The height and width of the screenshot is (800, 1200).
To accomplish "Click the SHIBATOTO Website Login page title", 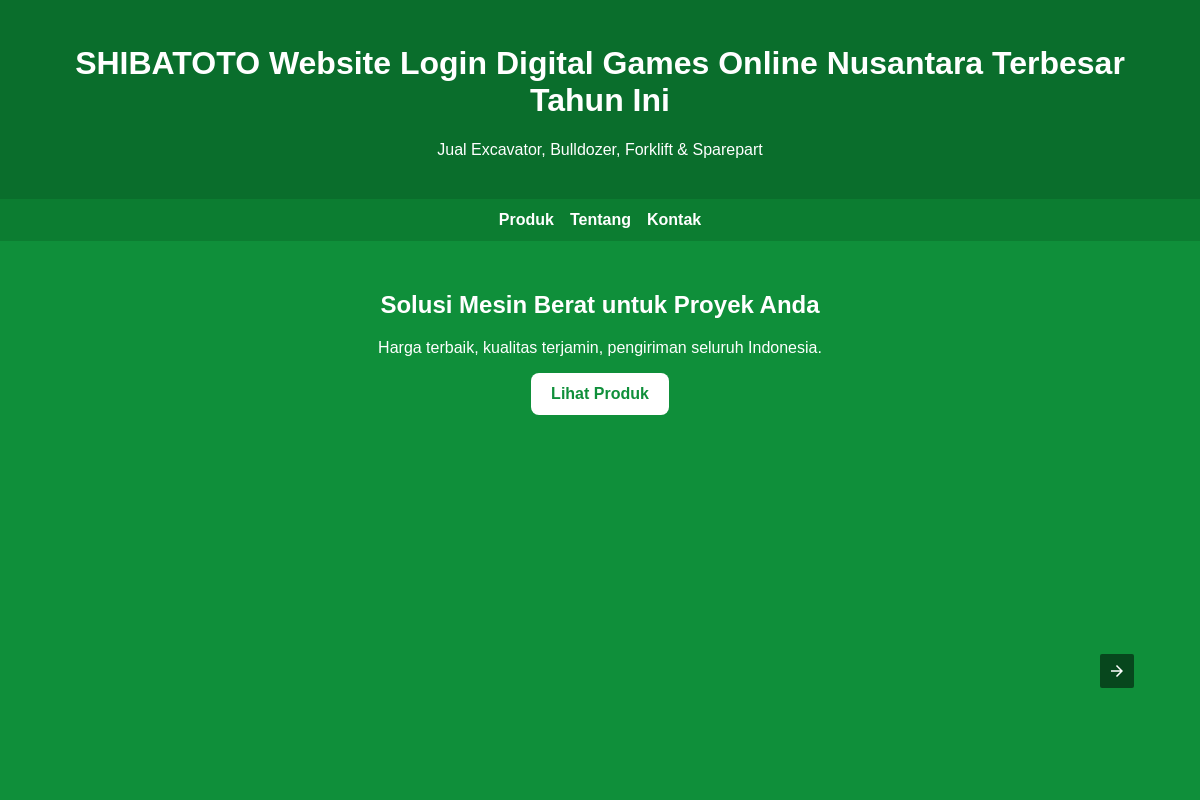I will point(600,82).
